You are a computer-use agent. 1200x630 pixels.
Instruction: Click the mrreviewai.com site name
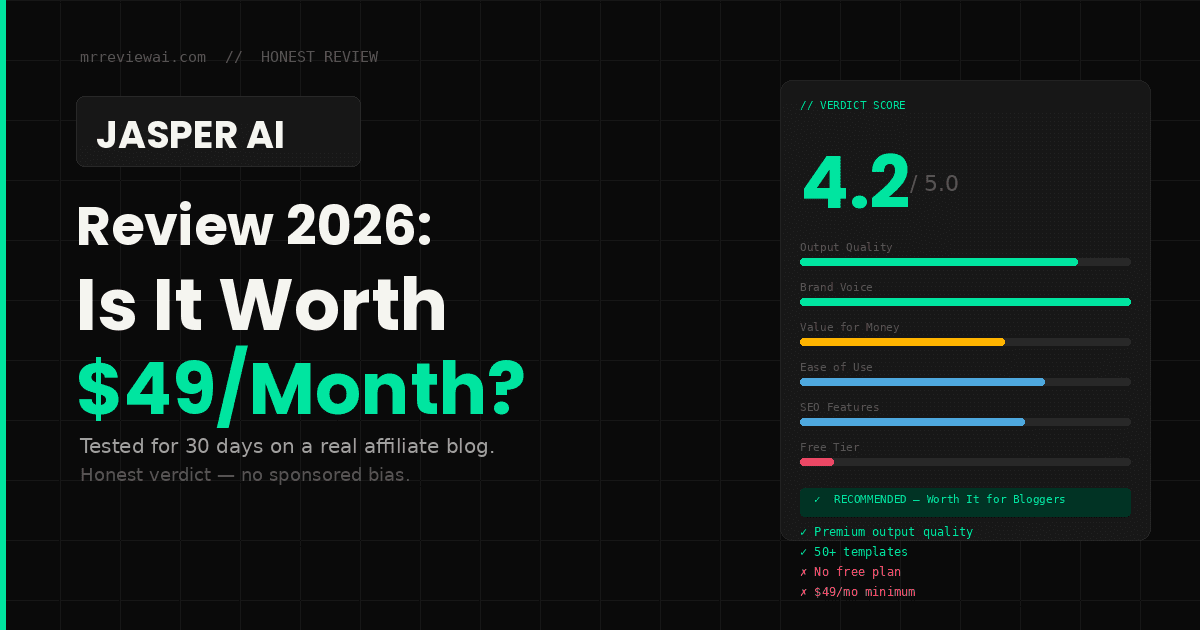(x=143, y=57)
